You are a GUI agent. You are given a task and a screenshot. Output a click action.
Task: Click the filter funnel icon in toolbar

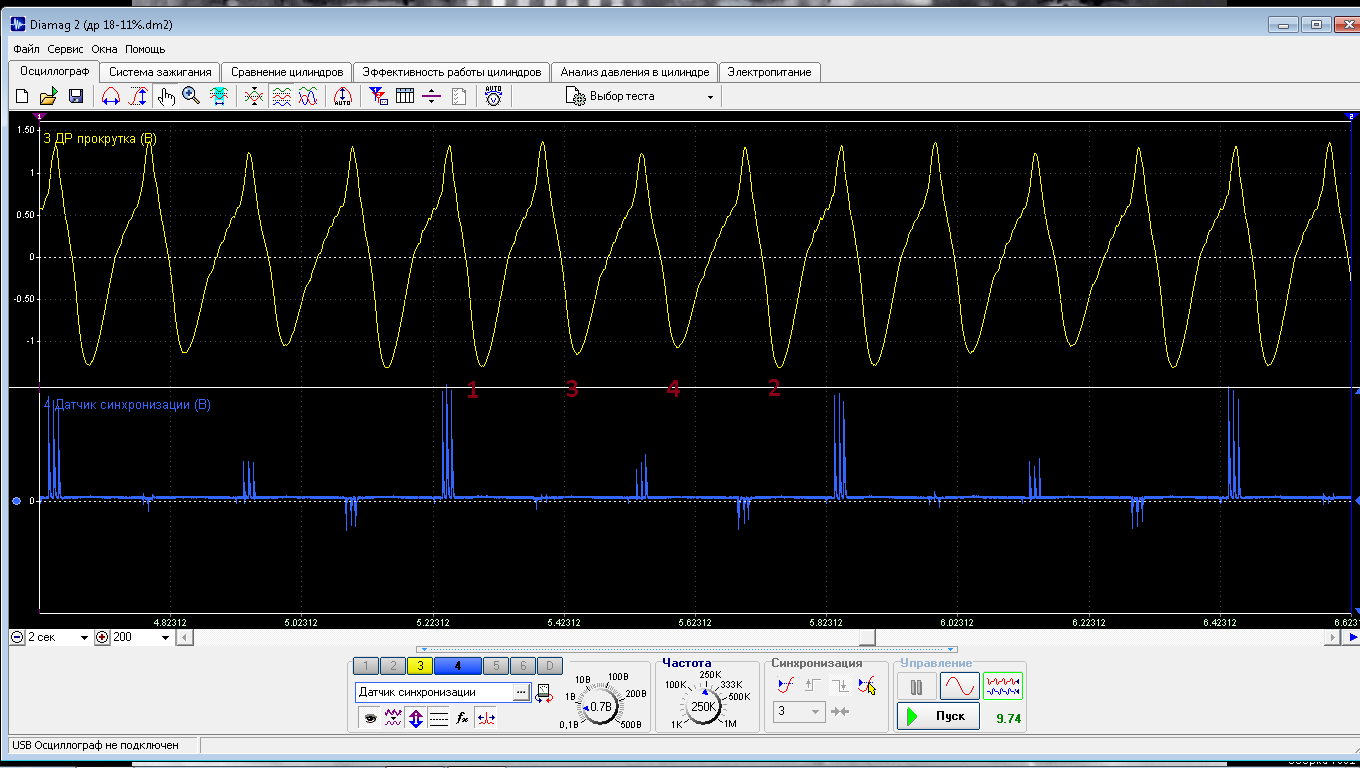coord(378,96)
